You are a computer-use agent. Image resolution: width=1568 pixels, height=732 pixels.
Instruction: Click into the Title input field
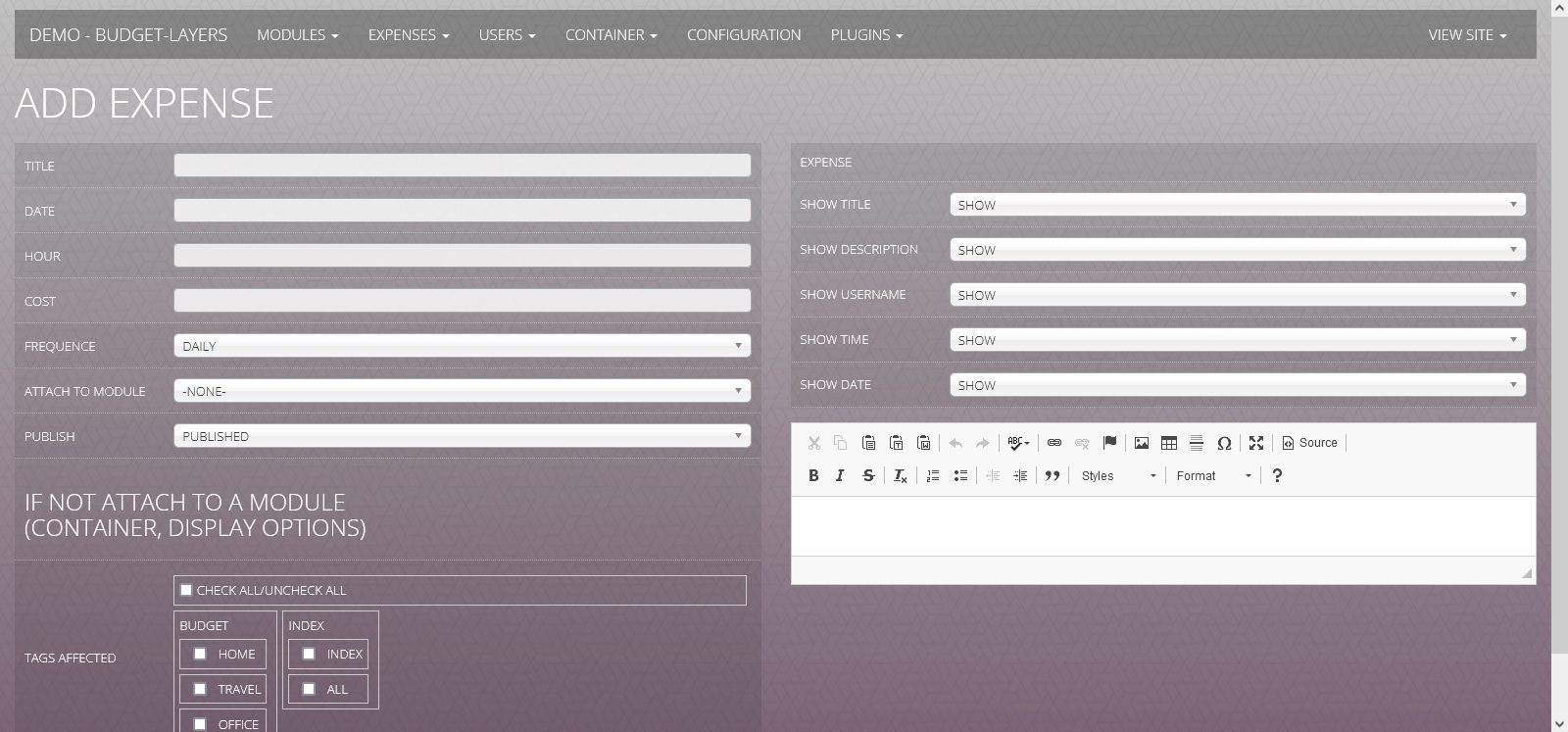[462, 166]
